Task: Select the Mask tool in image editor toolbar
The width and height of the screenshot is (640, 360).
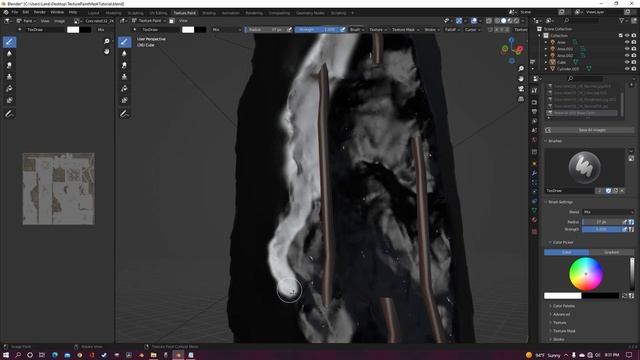Action: click(x=9, y=100)
